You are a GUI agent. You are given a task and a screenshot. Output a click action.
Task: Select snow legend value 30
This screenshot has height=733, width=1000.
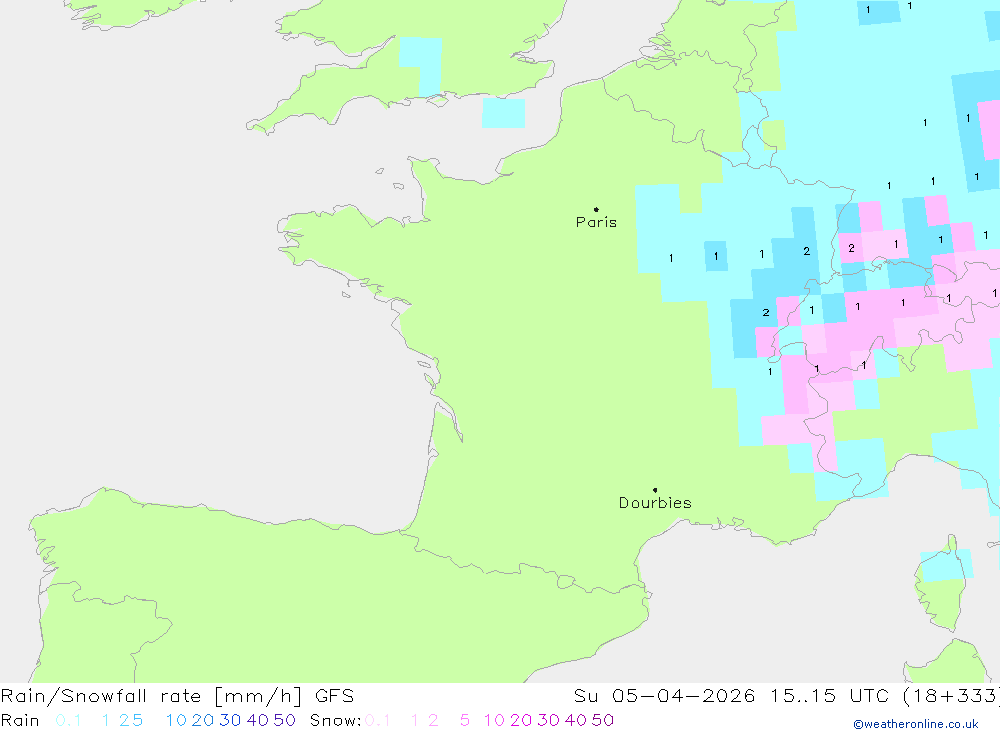coord(548,720)
